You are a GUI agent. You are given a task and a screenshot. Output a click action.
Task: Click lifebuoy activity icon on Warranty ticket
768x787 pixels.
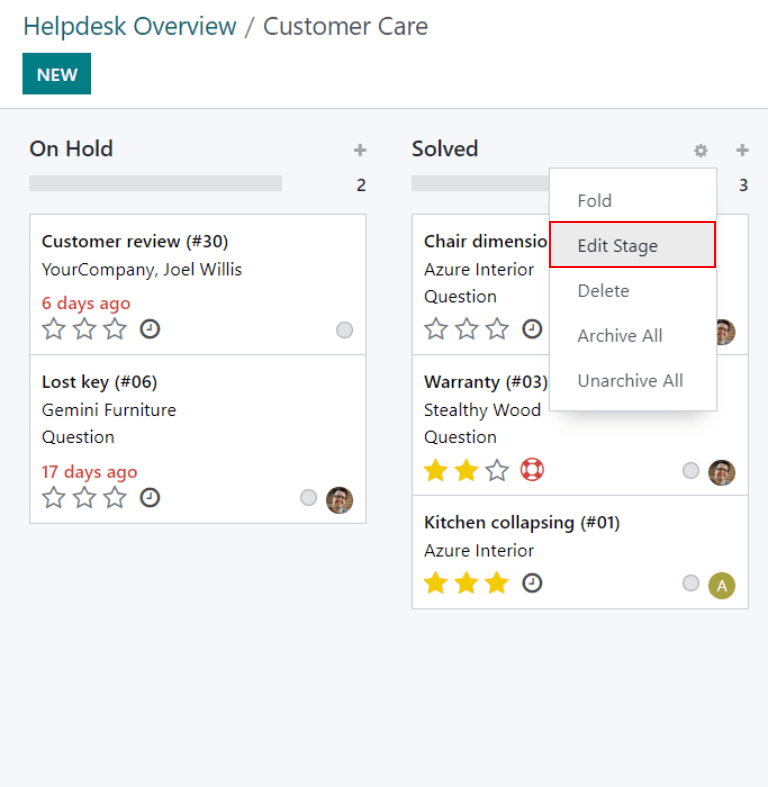(532, 470)
